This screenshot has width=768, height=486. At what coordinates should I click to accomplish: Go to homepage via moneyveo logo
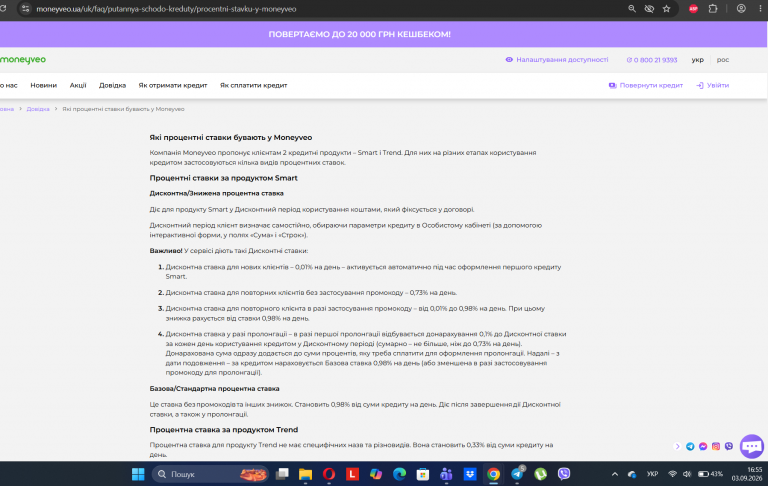23,60
